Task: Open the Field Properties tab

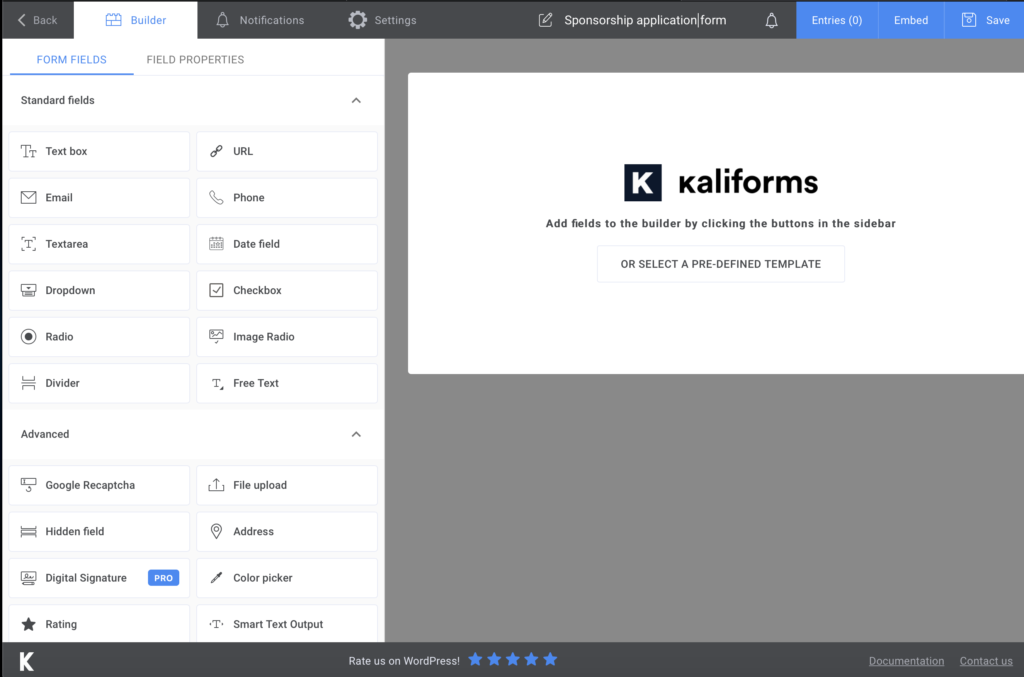Action: point(195,59)
